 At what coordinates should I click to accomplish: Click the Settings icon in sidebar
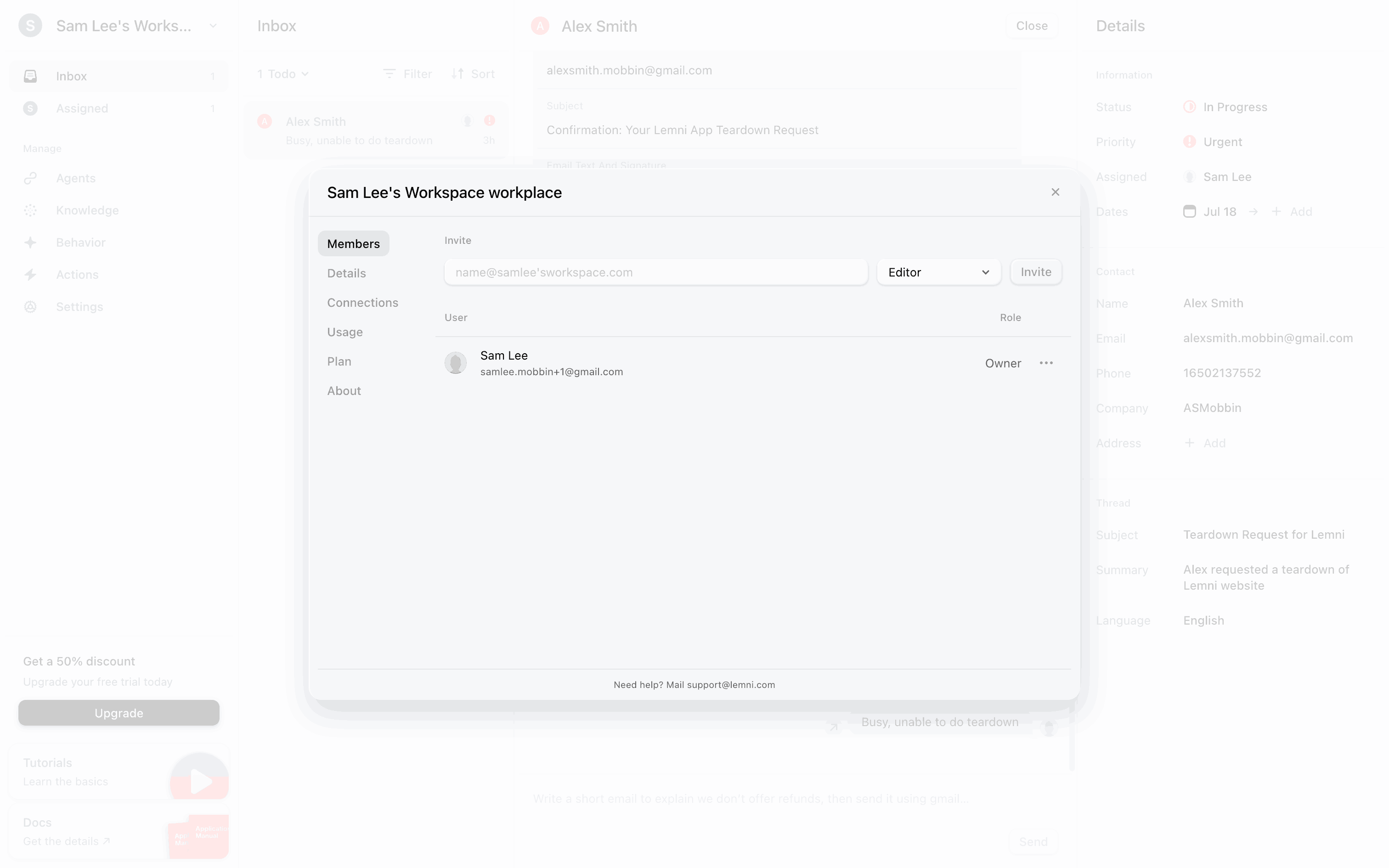(30, 307)
